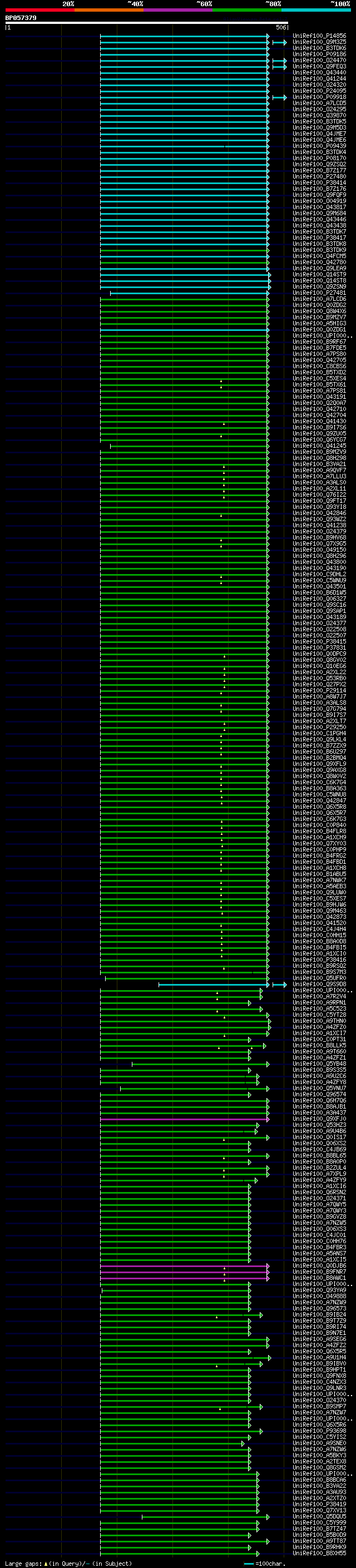Select hit UniRef100_B3TDK5

pyautogui.click(x=319, y=121)
